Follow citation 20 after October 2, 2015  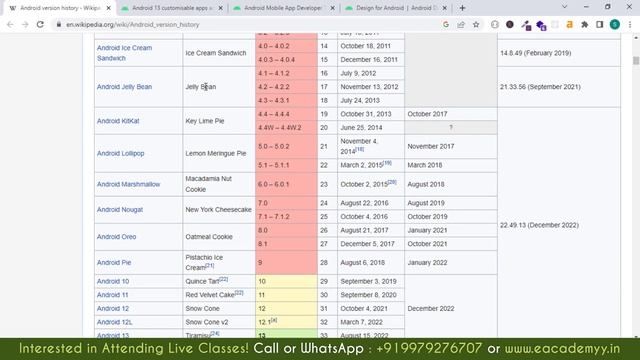click(x=392, y=182)
